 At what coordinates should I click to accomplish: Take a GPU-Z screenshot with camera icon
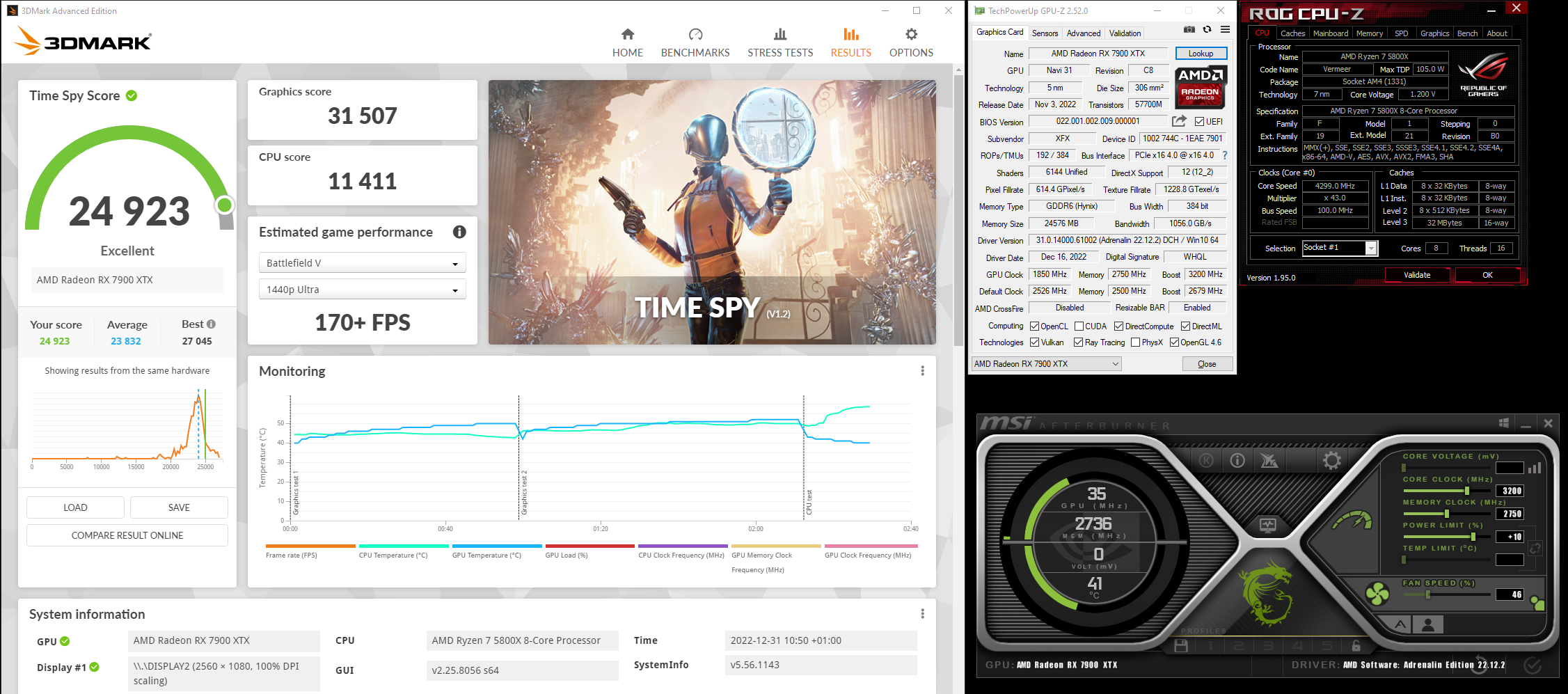click(1189, 29)
